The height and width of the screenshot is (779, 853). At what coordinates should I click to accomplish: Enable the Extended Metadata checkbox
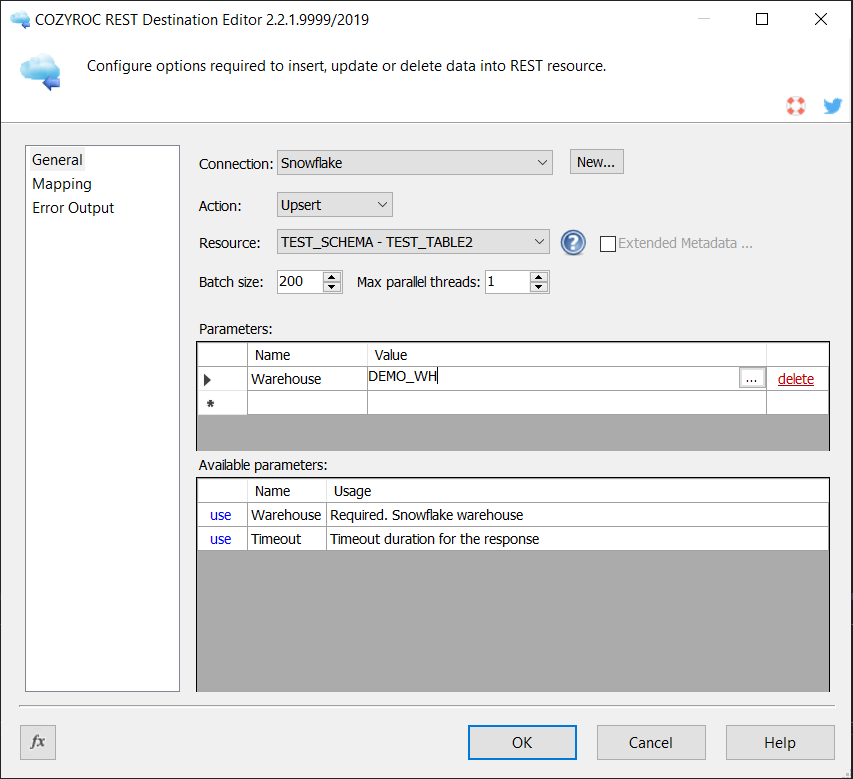click(x=608, y=243)
